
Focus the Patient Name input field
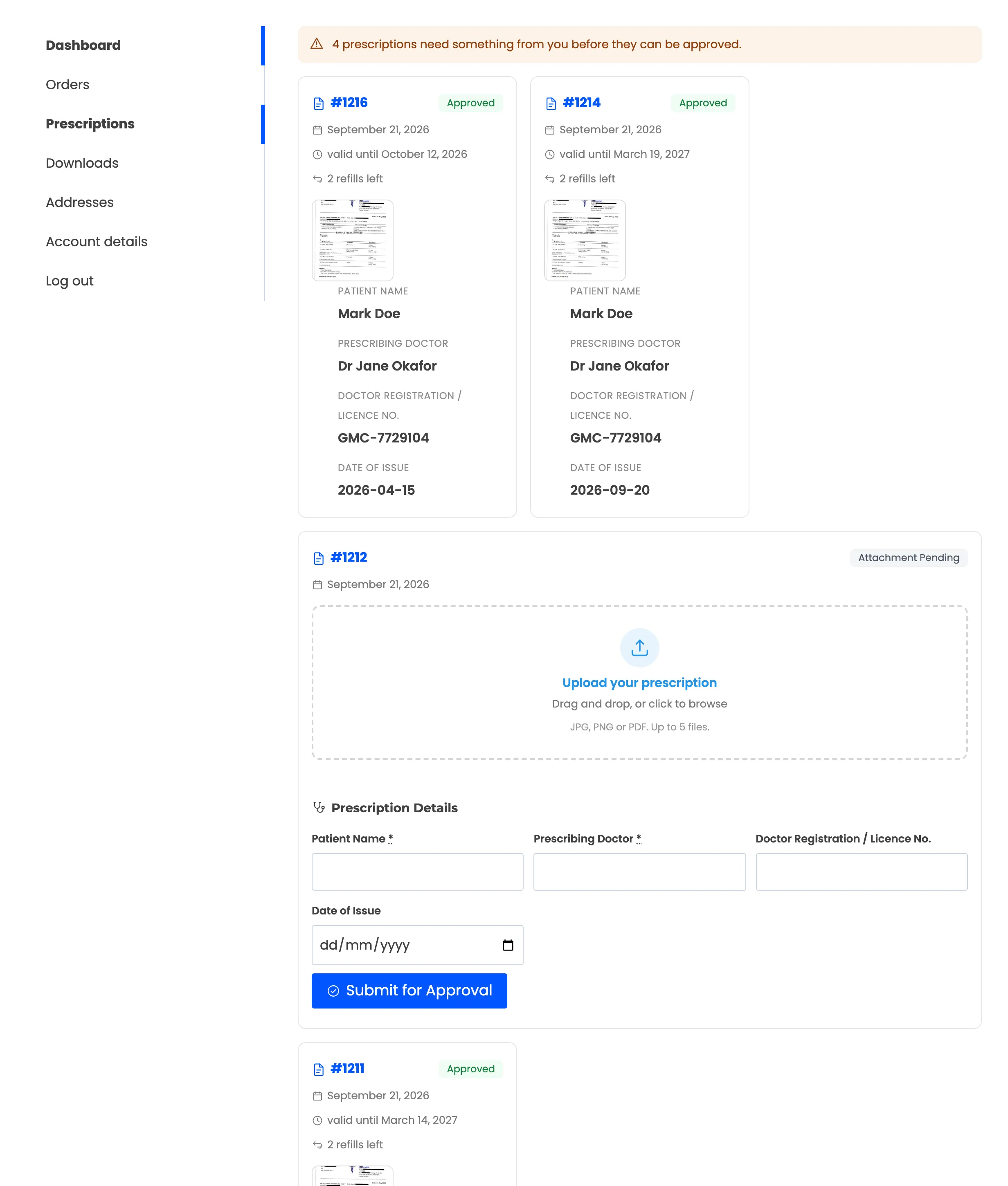(x=417, y=872)
